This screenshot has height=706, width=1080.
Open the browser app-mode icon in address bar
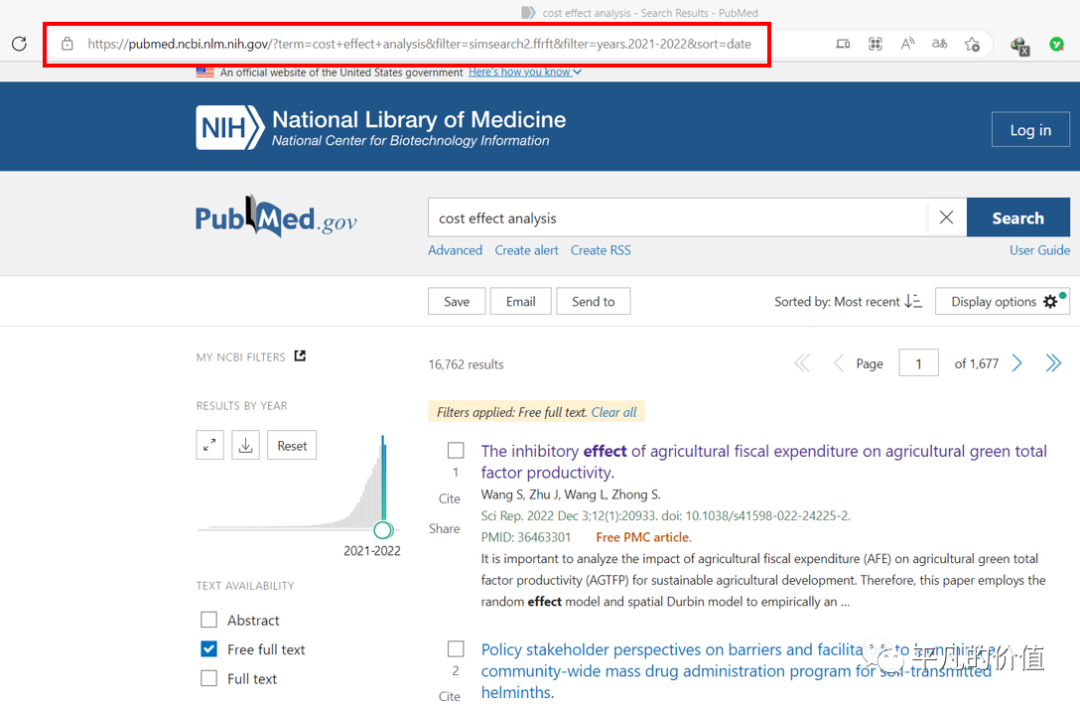(x=843, y=44)
